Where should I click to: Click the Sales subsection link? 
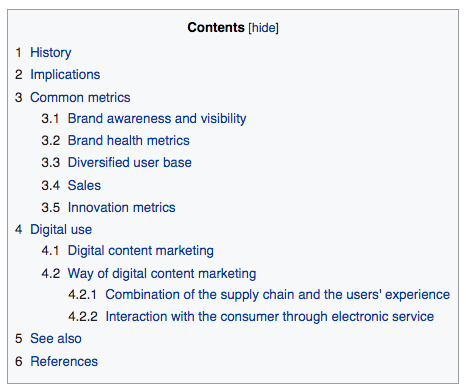click(84, 185)
